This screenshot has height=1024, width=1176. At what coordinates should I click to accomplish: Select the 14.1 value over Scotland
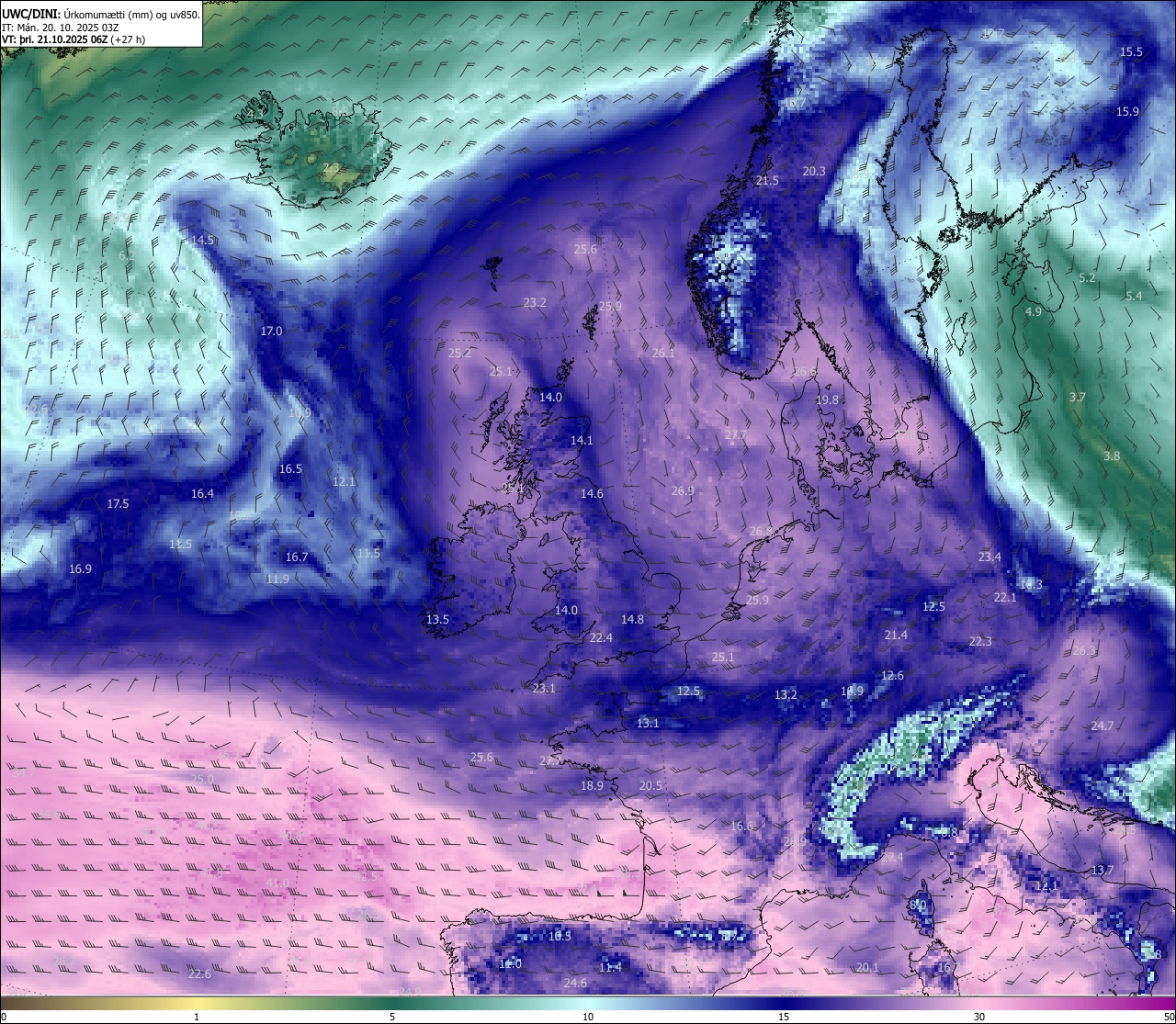(582, 440)
